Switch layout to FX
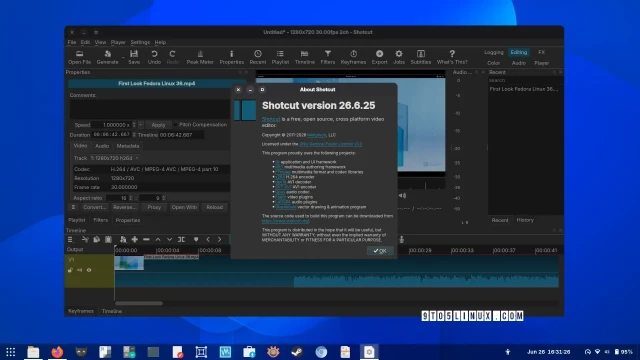The width and height of the screenshot is (640, 360). pyautogui.click(x=541, y=52)
